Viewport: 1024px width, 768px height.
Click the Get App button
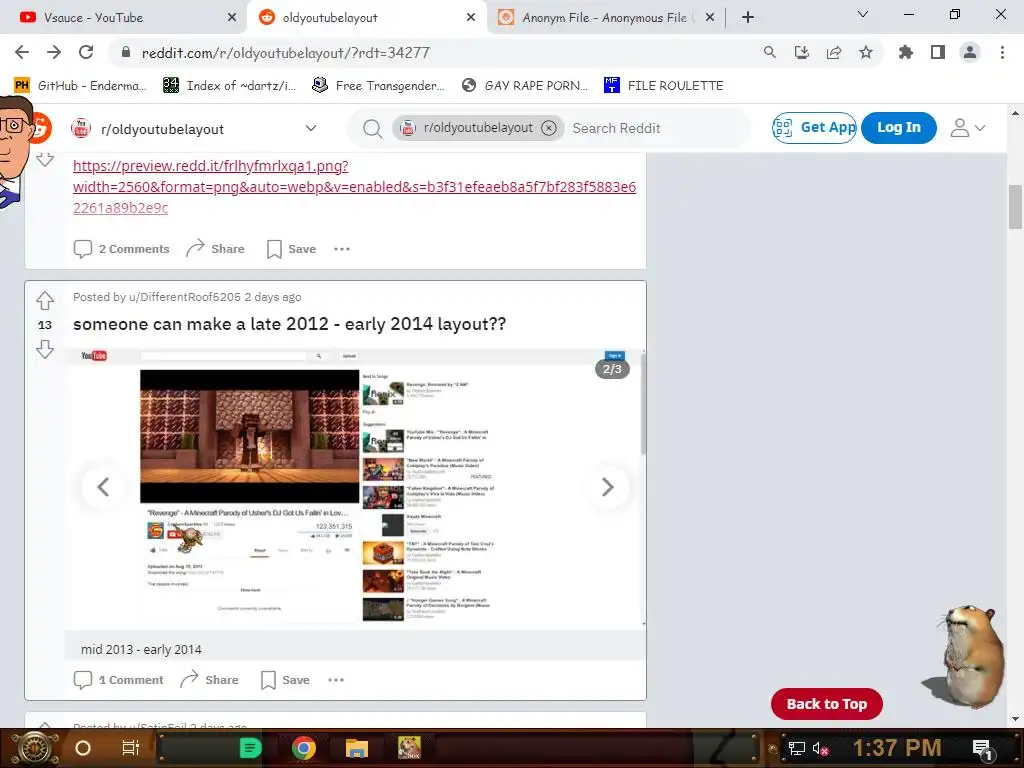pos(814,127)
